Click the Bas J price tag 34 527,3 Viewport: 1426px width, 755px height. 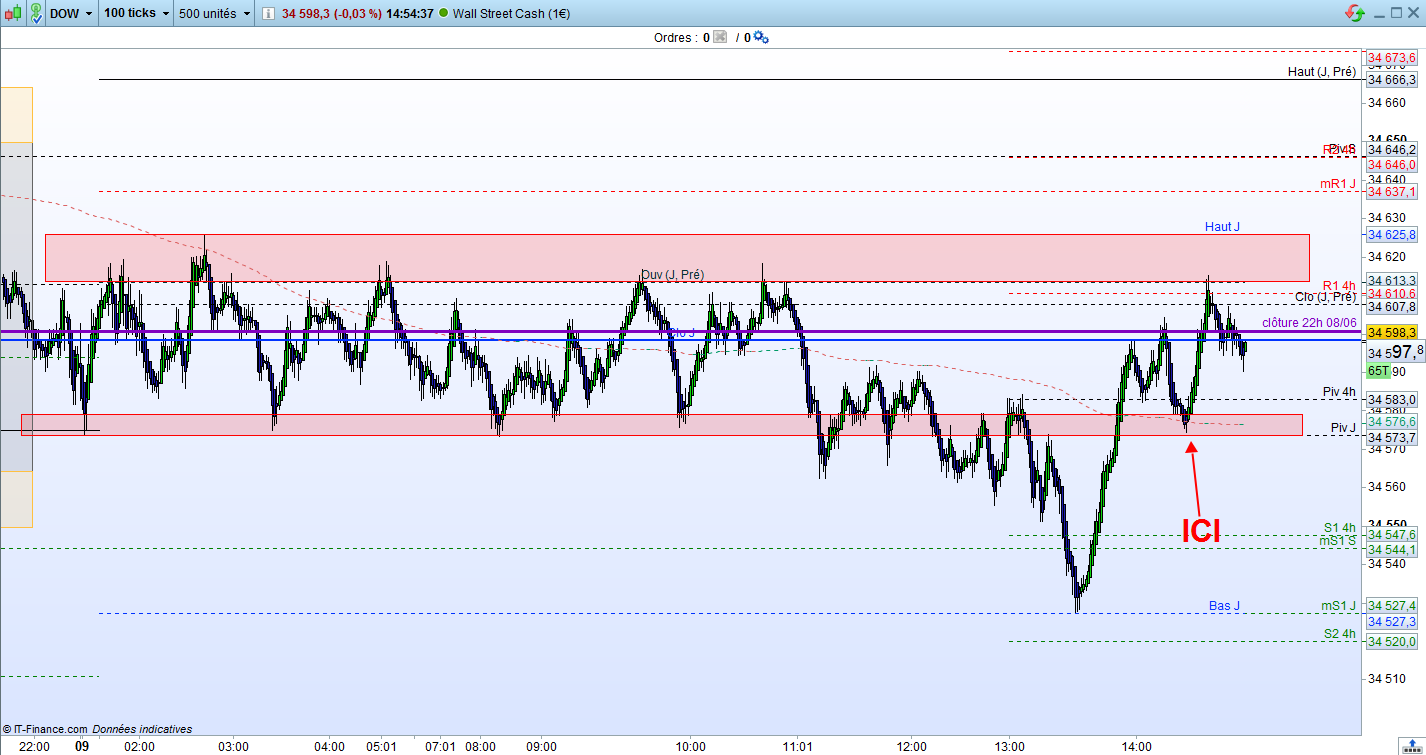click(x=1393, y=621)
